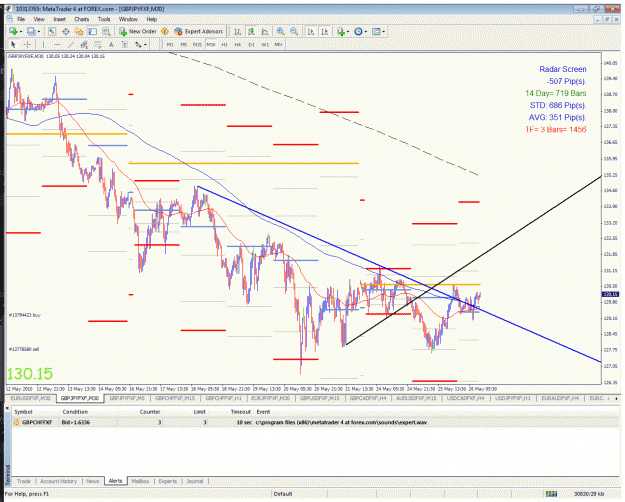Viewport: 625px width, 502px height.
Task: Toggle the Data Window crosshair-target icon
Action: click(66, 31)
